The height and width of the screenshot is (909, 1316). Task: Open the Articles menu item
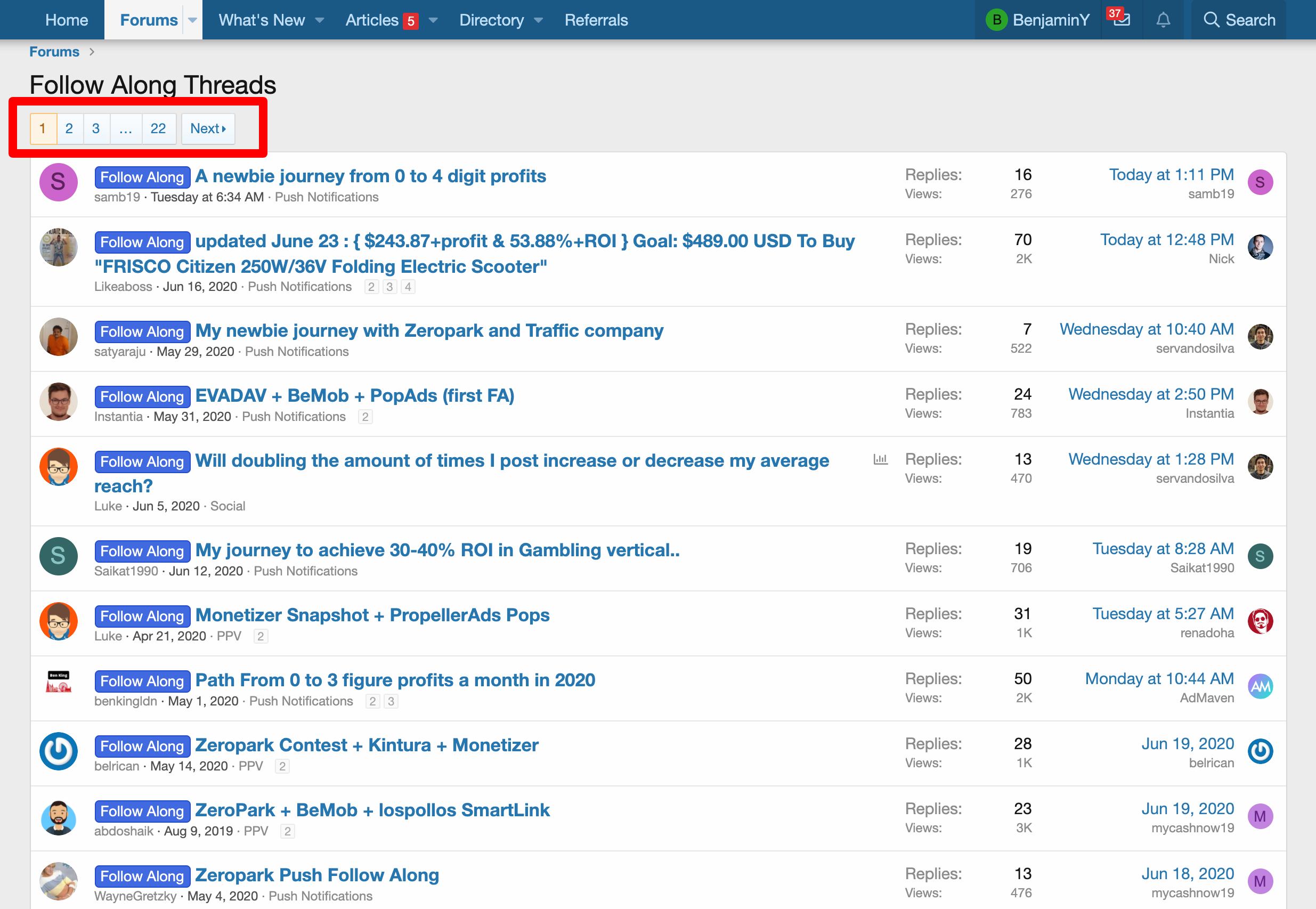click(x=372, y=20)
